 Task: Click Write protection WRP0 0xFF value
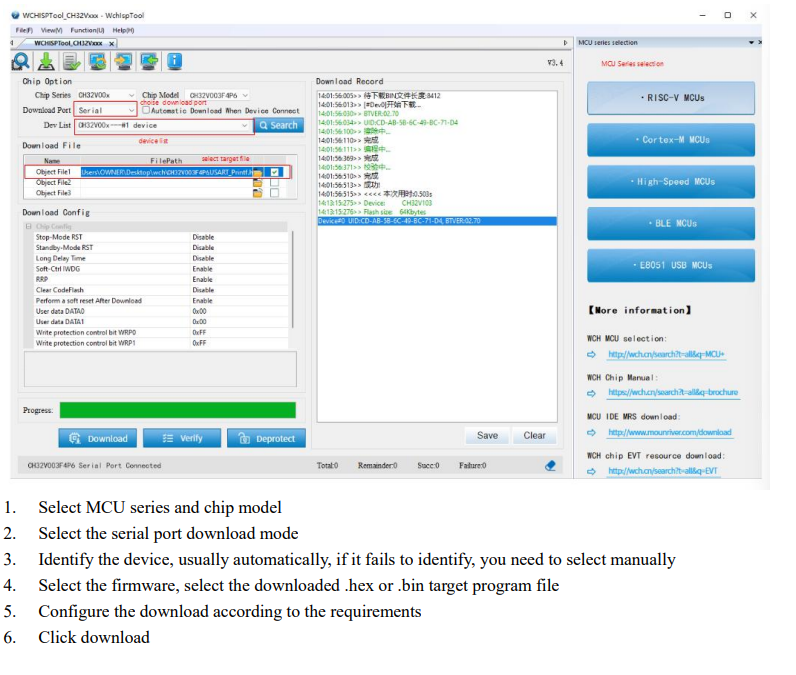200,333
